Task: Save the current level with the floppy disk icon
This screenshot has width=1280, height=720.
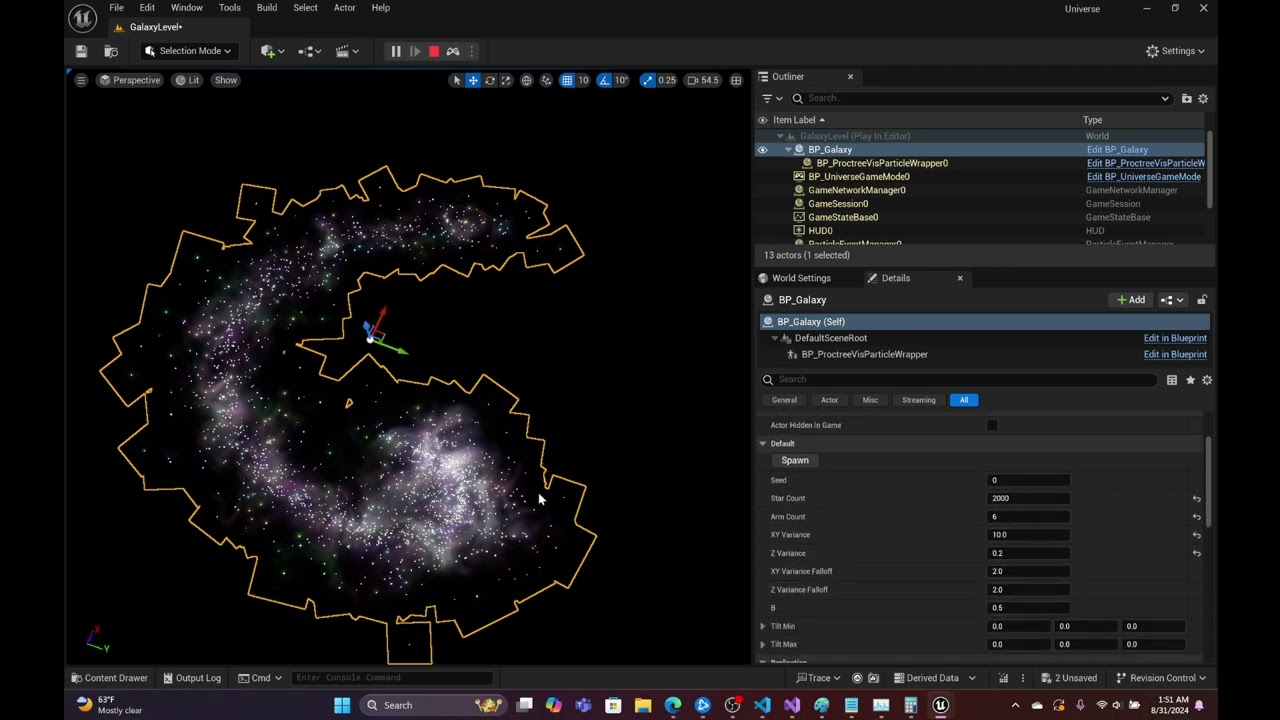Action: (81, 51)
